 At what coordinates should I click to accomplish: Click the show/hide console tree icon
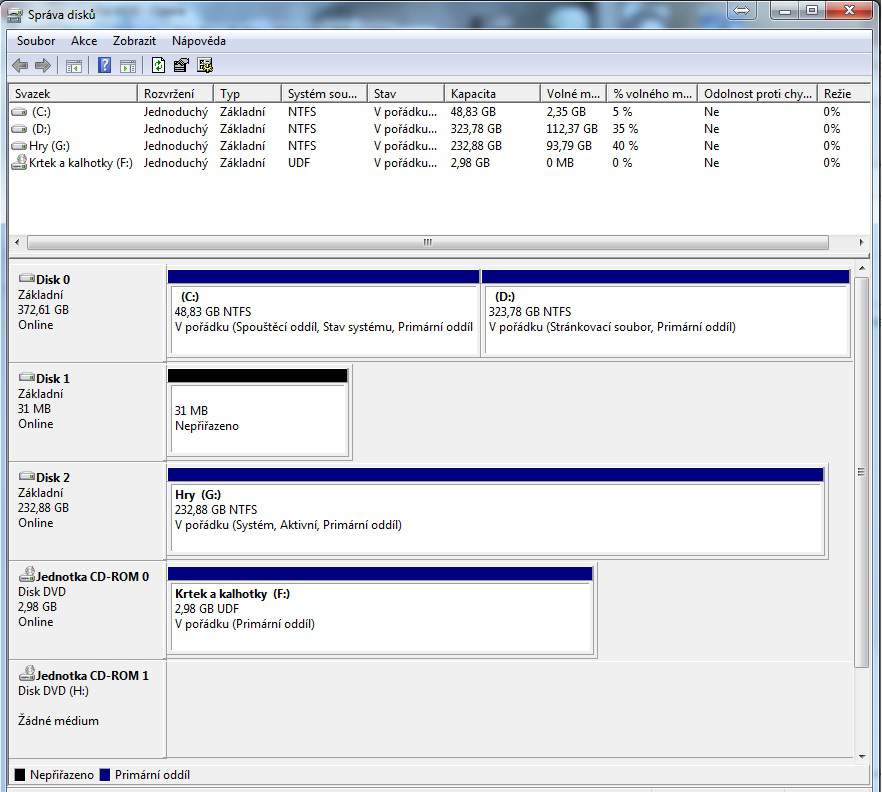[73, 66]
